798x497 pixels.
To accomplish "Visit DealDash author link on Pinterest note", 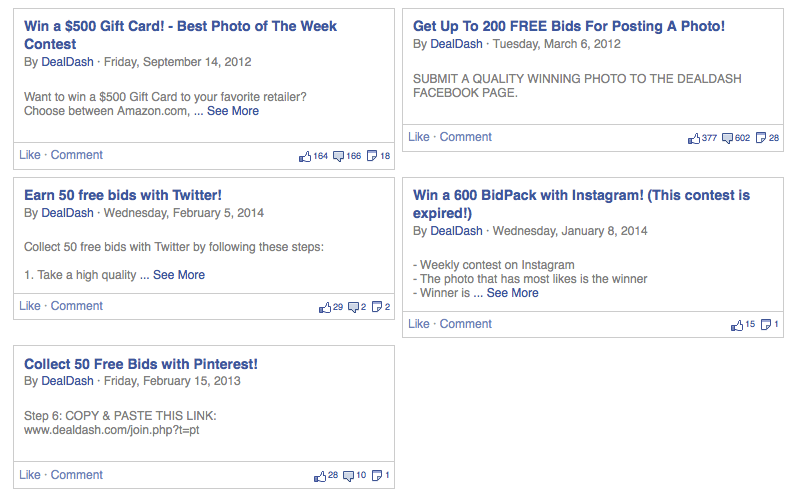I will point(67,381).
